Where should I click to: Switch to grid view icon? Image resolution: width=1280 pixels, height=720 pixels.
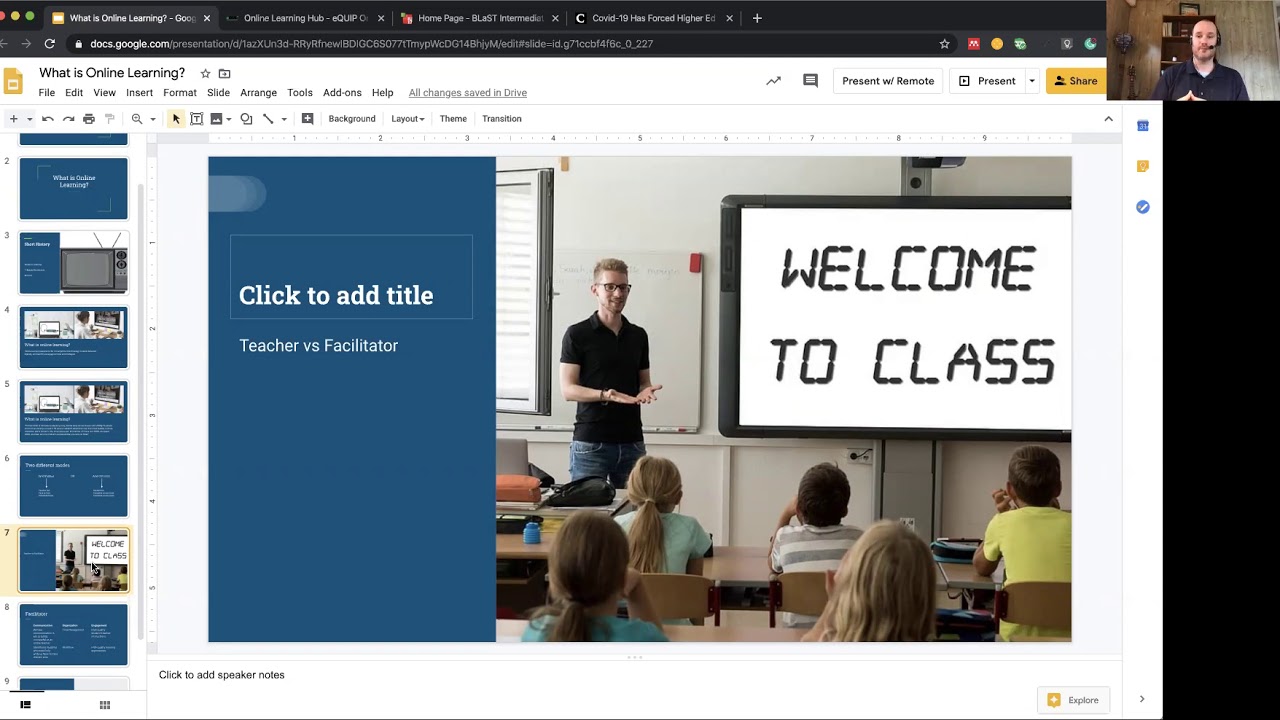click(104, 705)
